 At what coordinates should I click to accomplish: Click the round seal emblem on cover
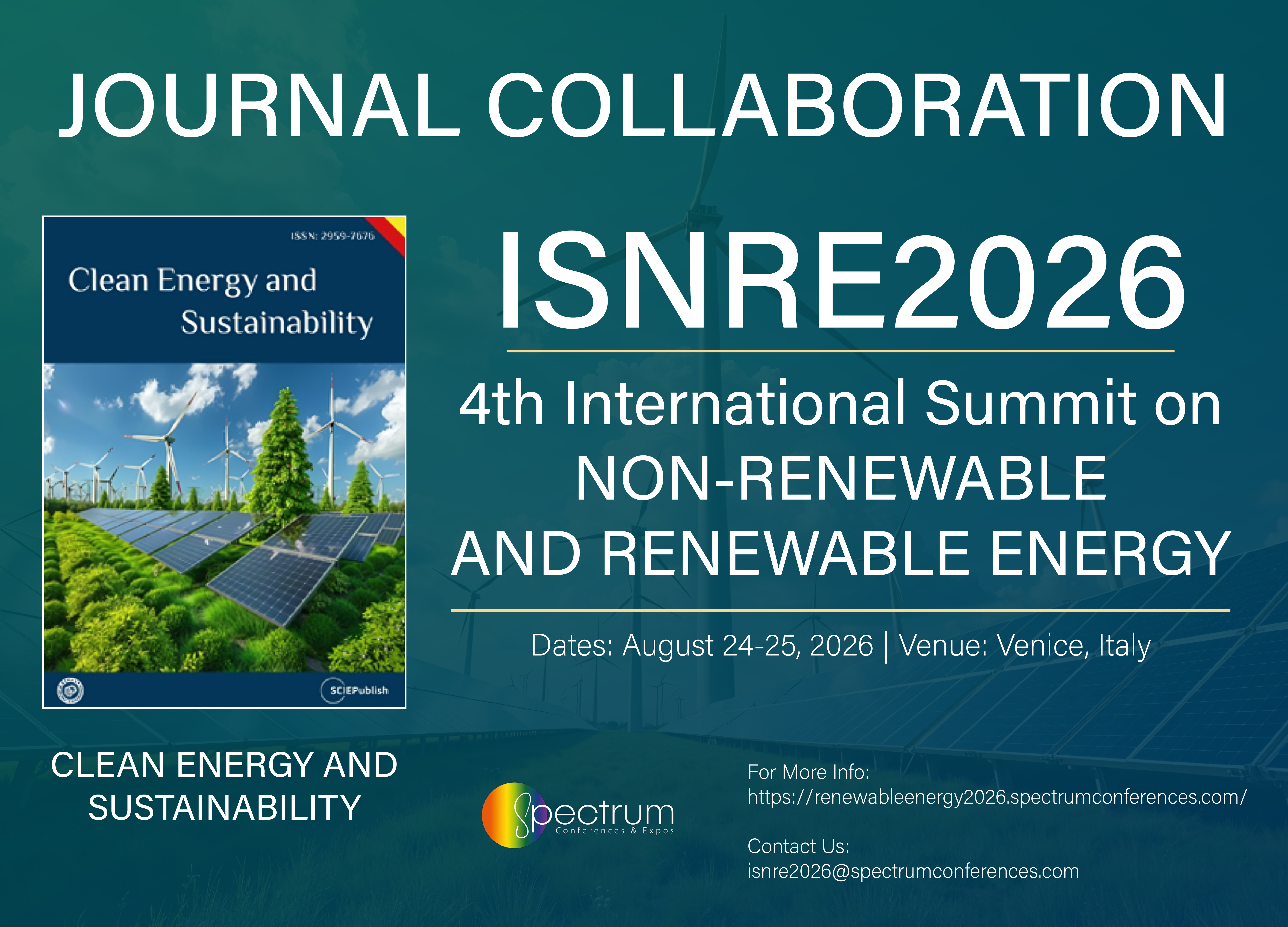point(71,690)
